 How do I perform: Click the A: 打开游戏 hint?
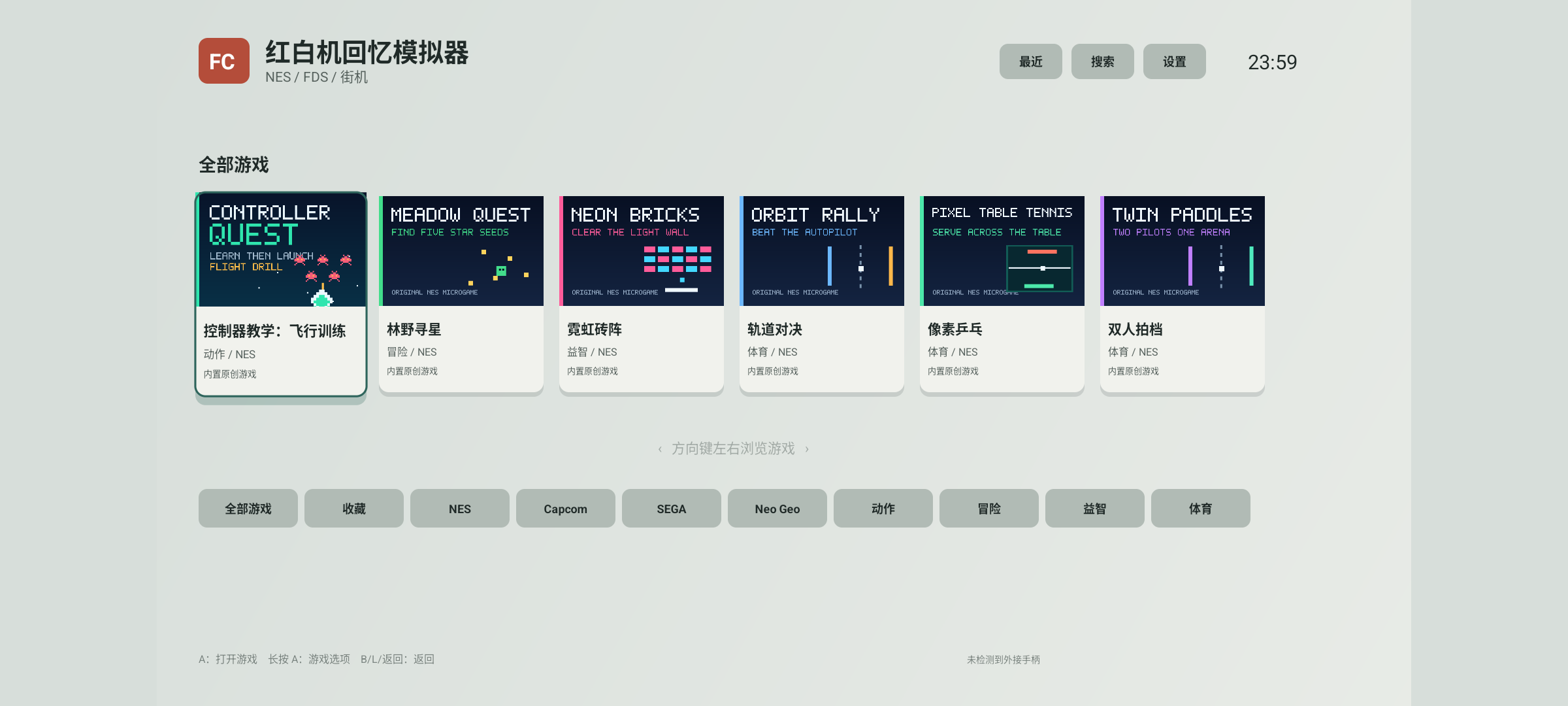point(228,659)
